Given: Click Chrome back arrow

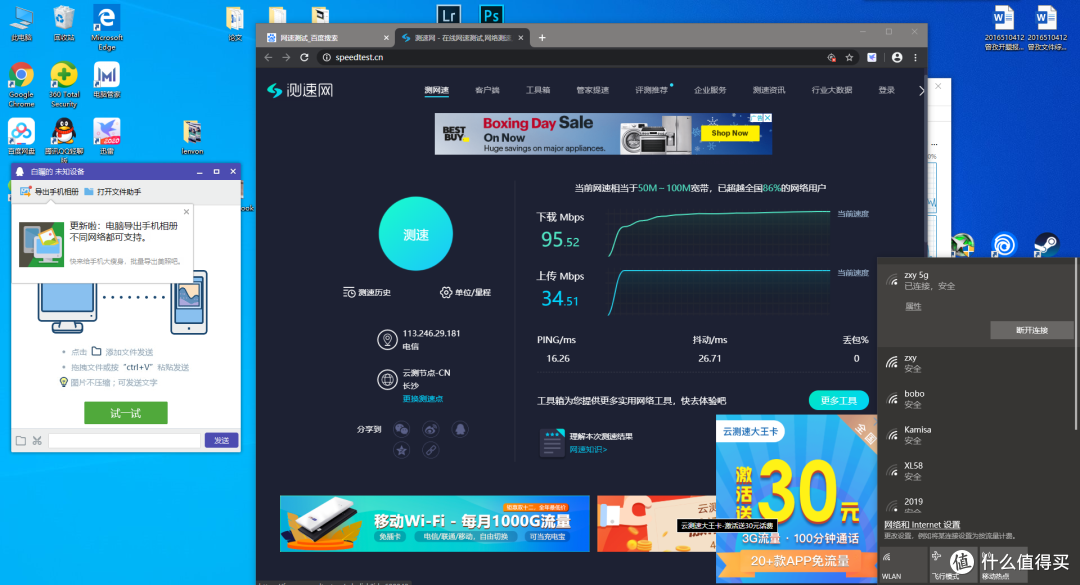Looking at the screenshot, I should 269,57.
